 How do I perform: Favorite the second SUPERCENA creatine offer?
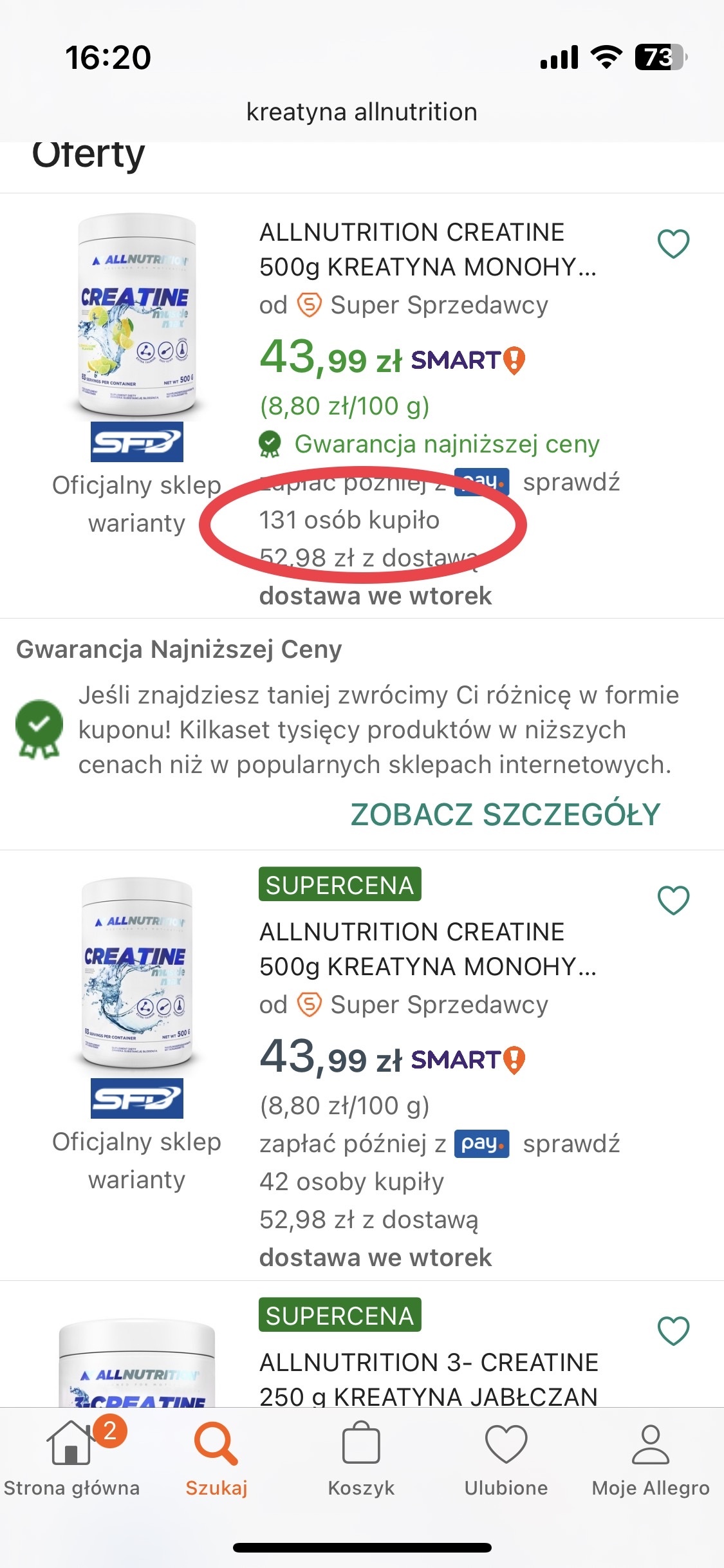[x=673, y=900]
